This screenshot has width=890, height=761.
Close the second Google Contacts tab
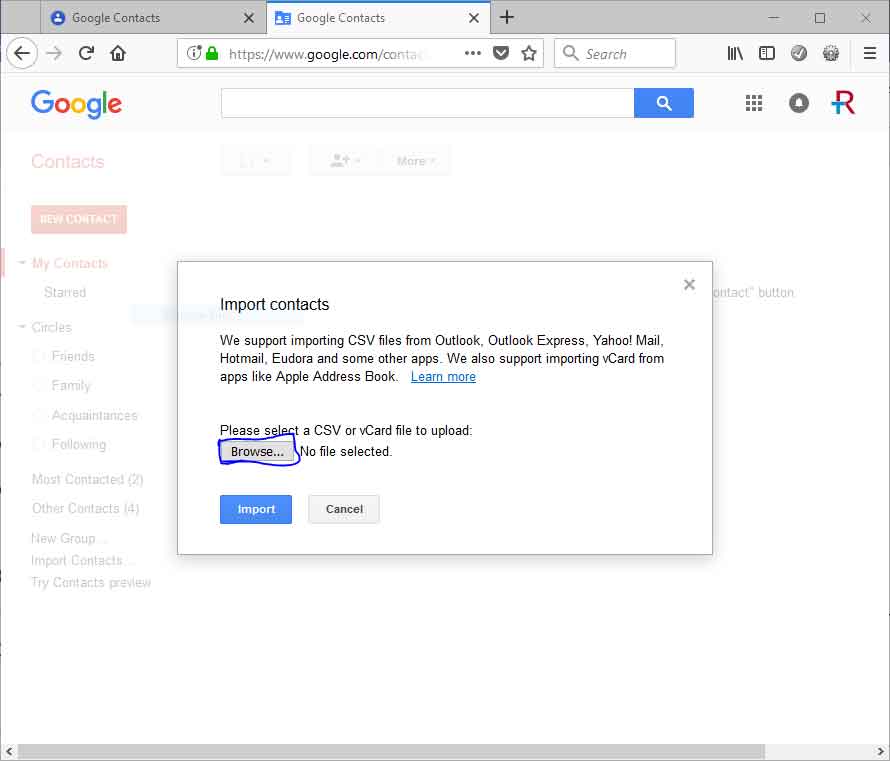coord(474,18)
